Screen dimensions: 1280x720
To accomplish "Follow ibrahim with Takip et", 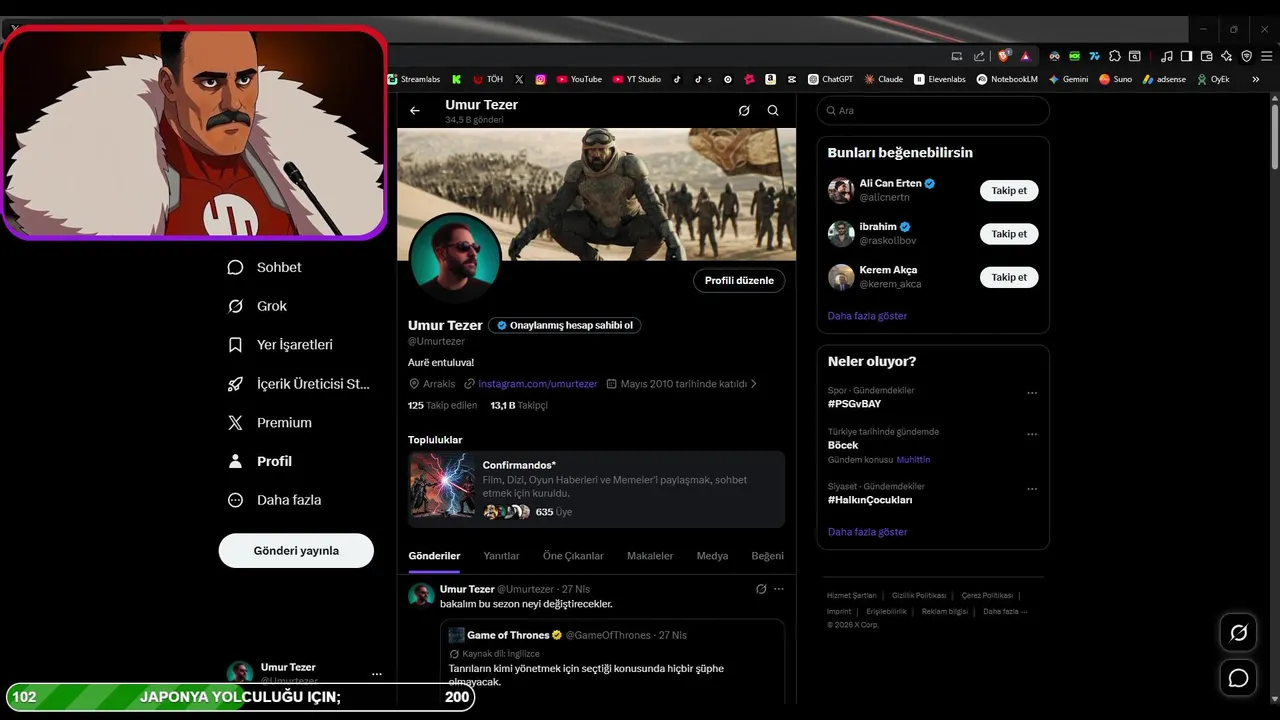I will 1009,234.
